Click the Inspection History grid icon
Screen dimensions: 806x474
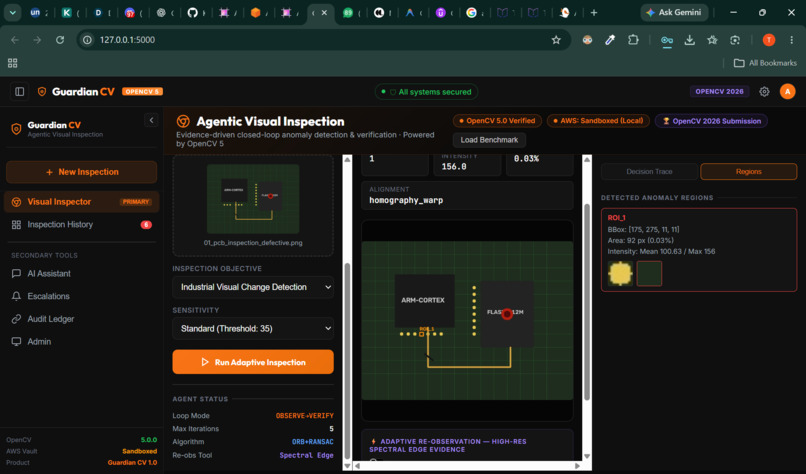tap(16, 225)
